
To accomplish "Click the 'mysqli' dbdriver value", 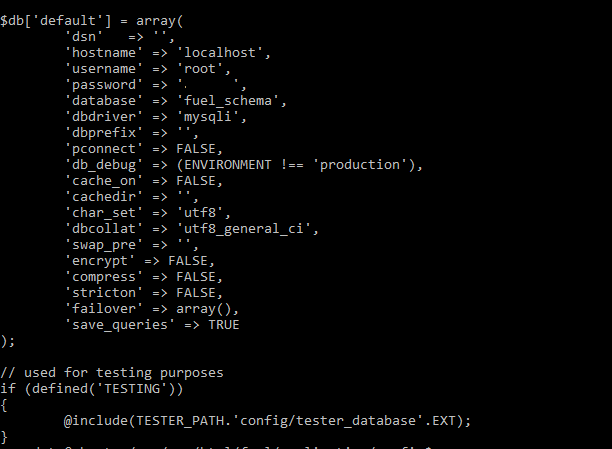I will pyautogui.click(x=208, y=117).
